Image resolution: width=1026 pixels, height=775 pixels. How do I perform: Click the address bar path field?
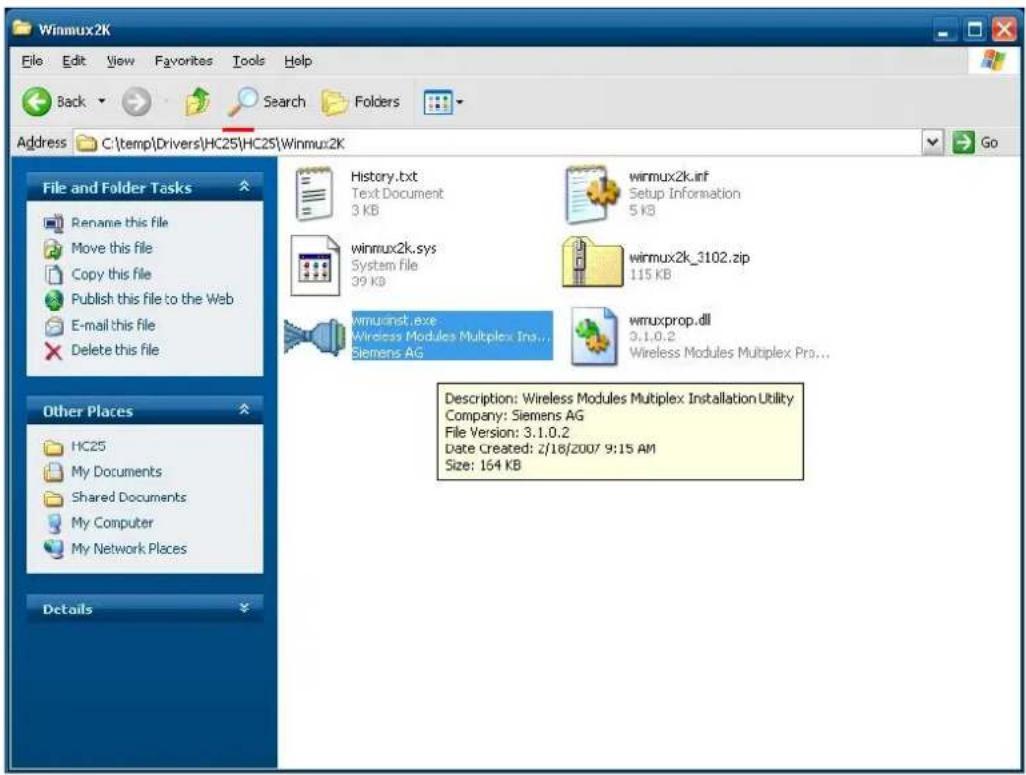[x=497, y=143]
